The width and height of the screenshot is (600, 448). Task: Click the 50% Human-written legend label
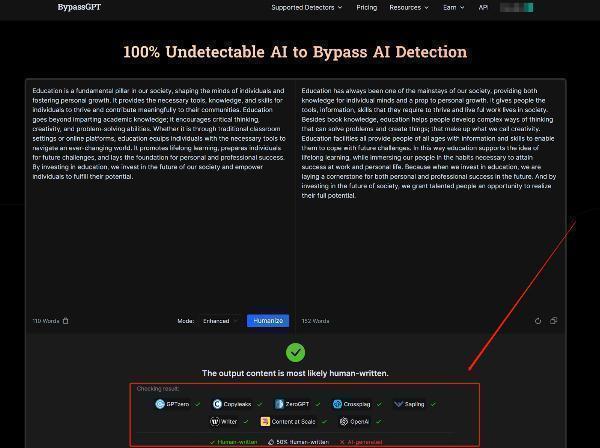pyautogui.click(x=298, y=442)
